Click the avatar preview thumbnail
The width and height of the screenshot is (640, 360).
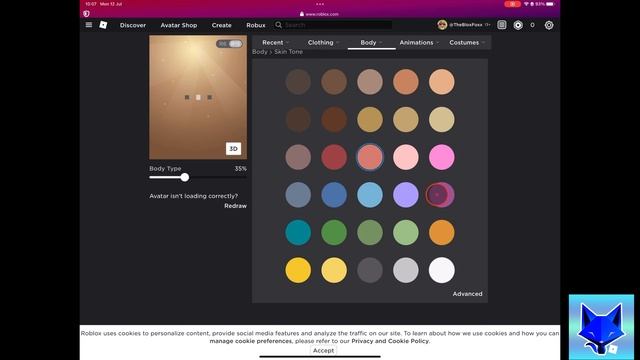point(198,97)
